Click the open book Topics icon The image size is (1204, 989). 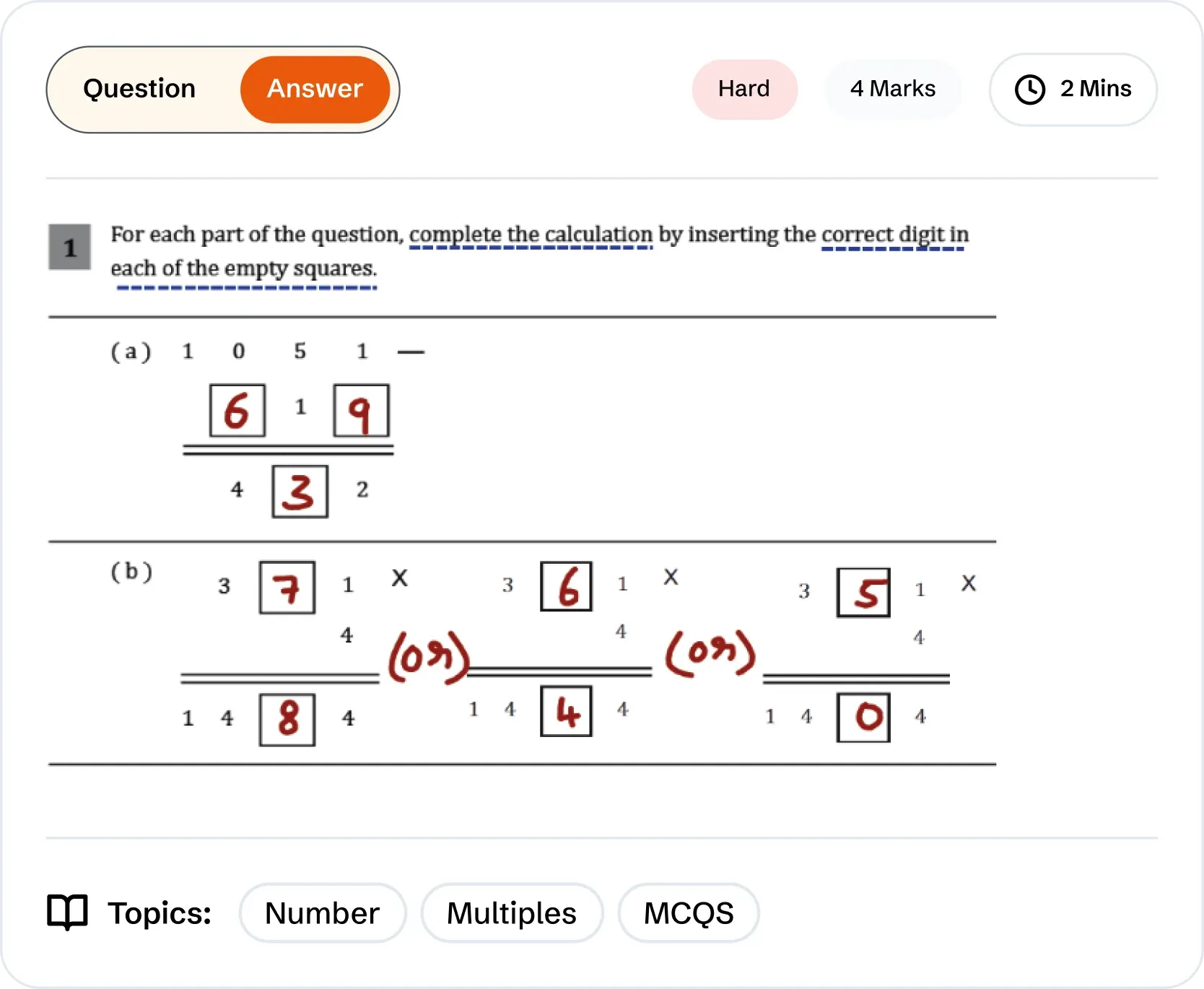click(x=67, y=912)
